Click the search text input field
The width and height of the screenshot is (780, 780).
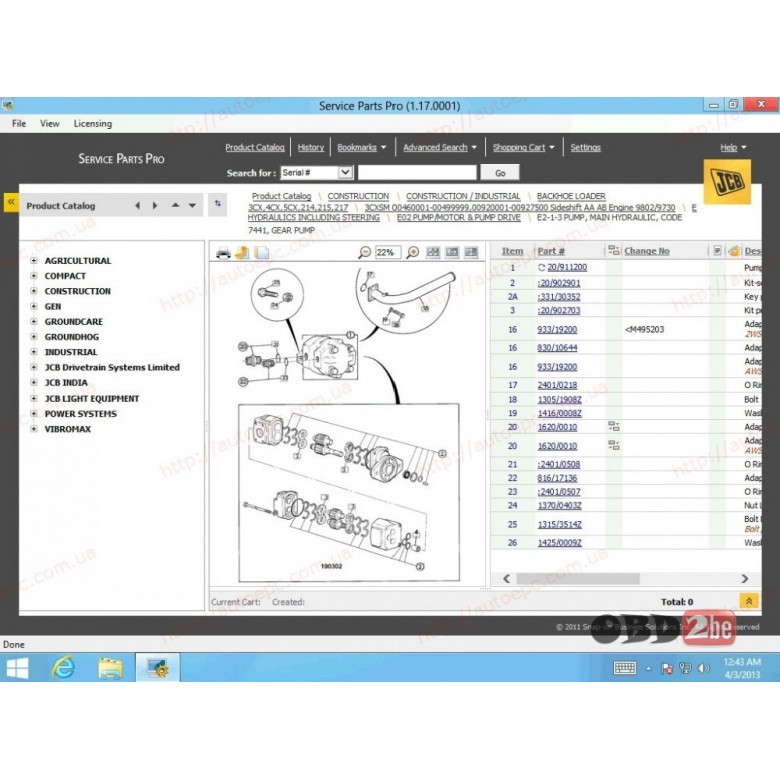coord(417,173)
